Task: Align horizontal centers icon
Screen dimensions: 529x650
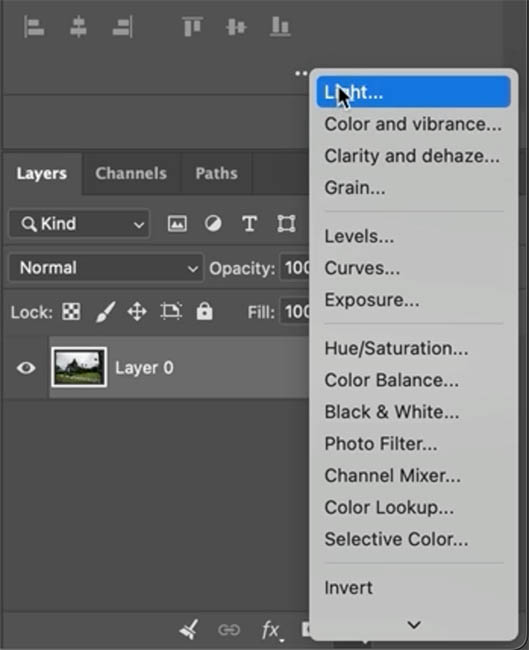Action: tap(78, 27)
